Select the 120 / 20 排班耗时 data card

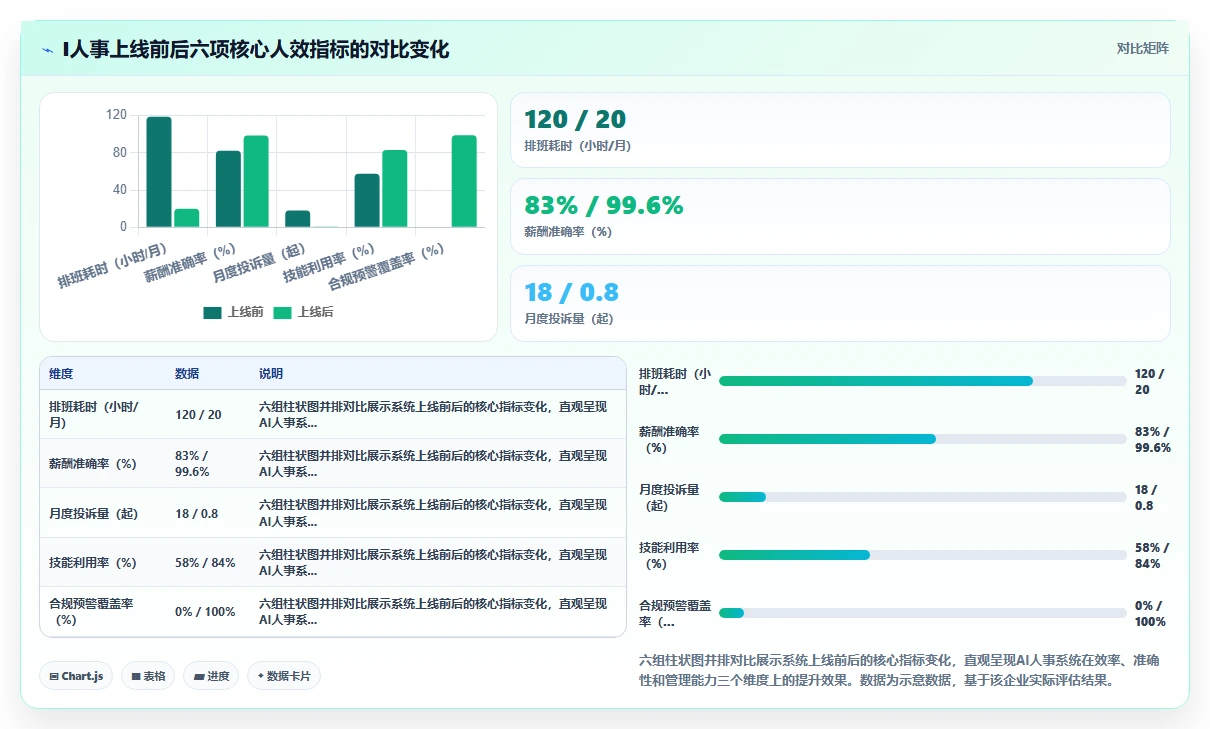pyautogui.click(x=840, y=130)
